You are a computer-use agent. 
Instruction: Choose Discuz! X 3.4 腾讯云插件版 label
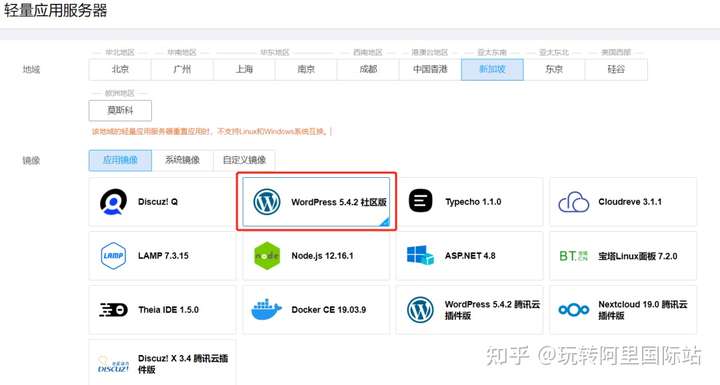[x=183, y=364]
